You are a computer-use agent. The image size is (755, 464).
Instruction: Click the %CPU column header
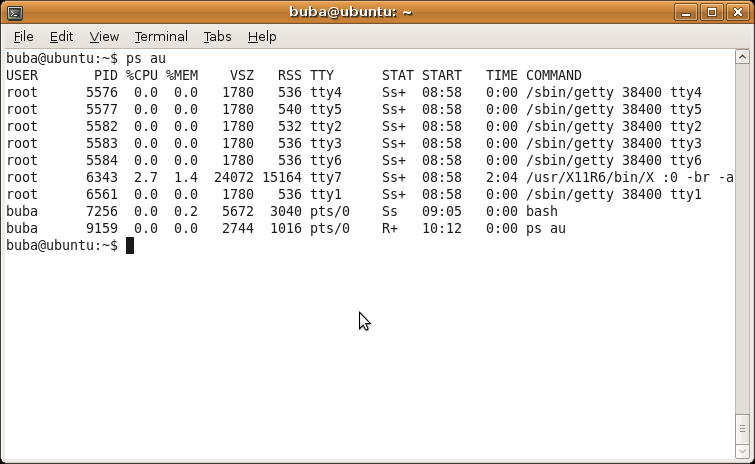click(x=142, y=76)
